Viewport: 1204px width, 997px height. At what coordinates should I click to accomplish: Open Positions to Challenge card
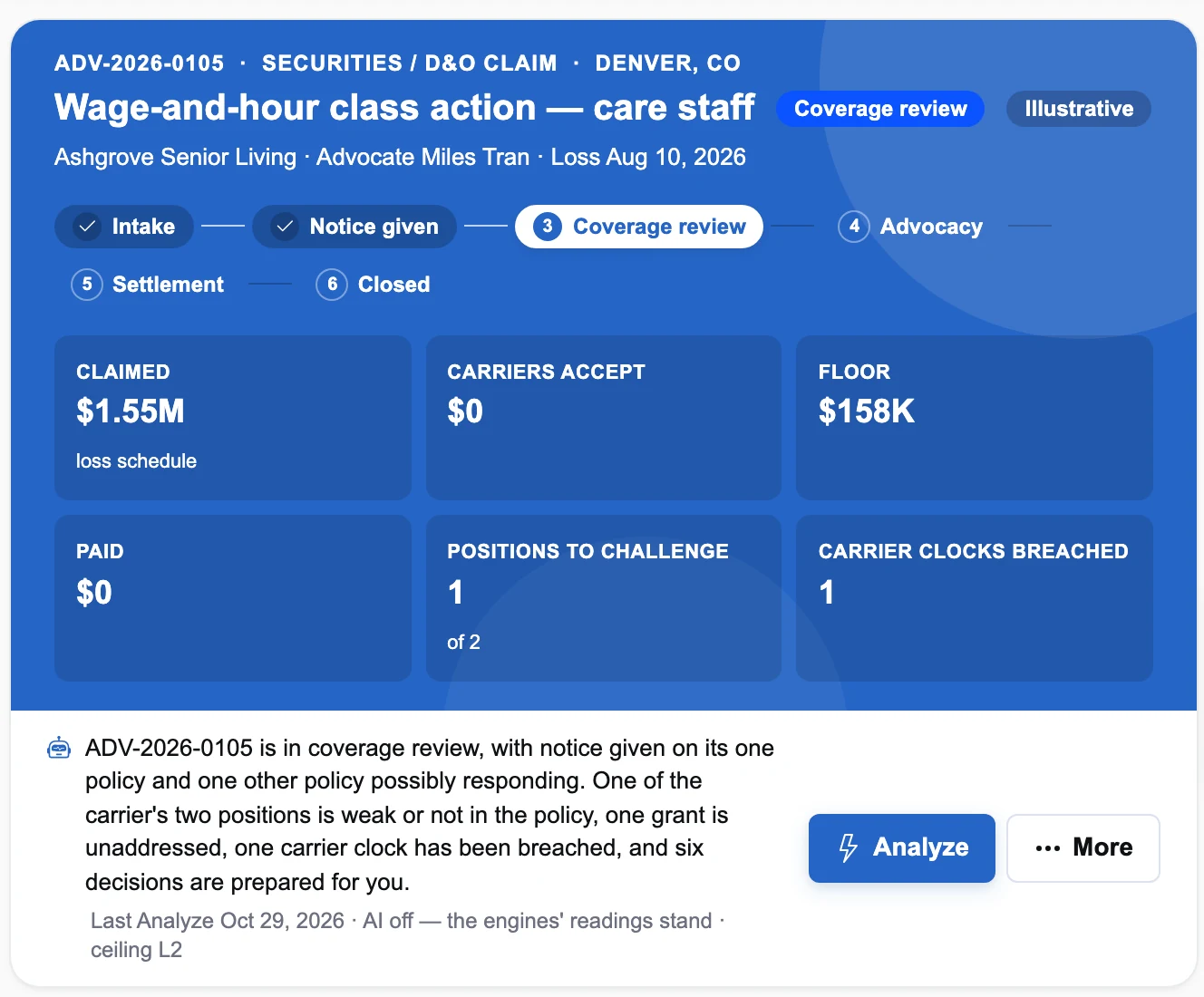604,598
